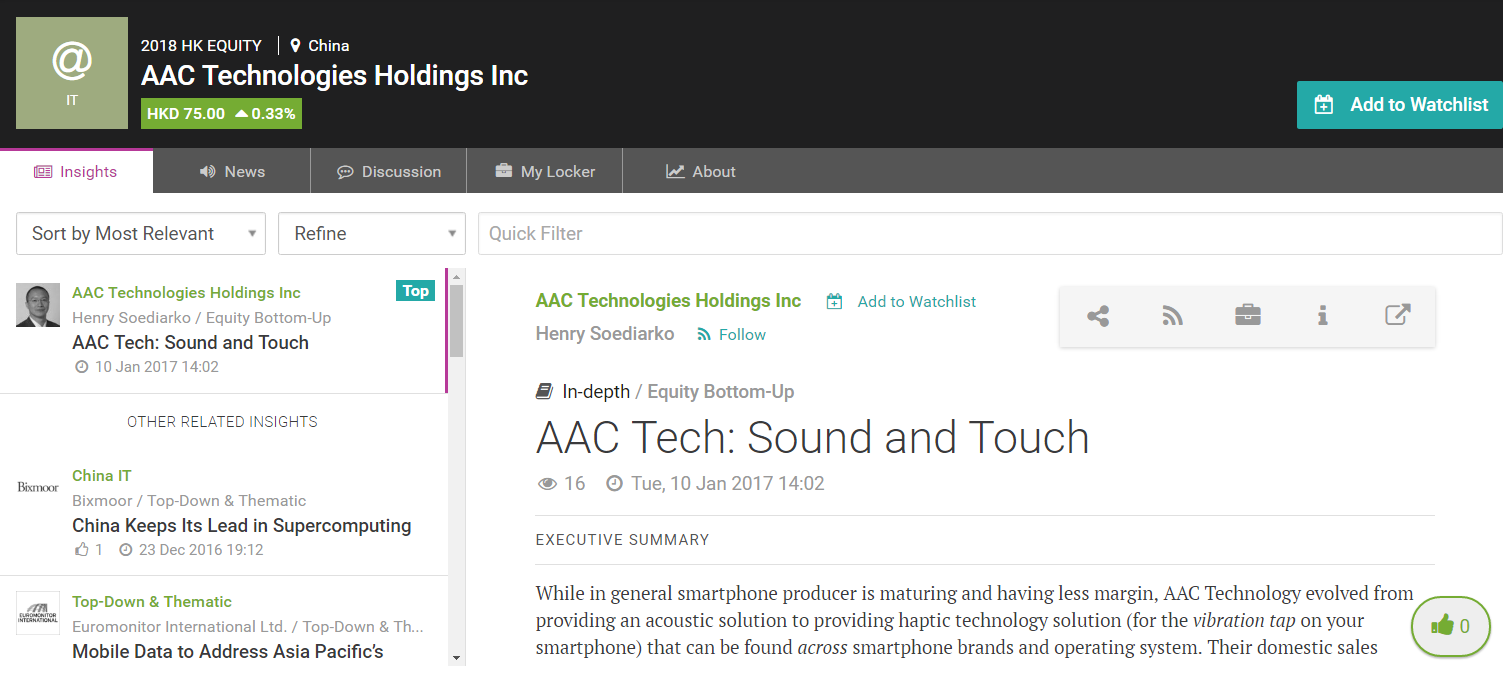Open the My Locker tab
Viewport: 1503px width, 674px height.
[x=545, y=172]
